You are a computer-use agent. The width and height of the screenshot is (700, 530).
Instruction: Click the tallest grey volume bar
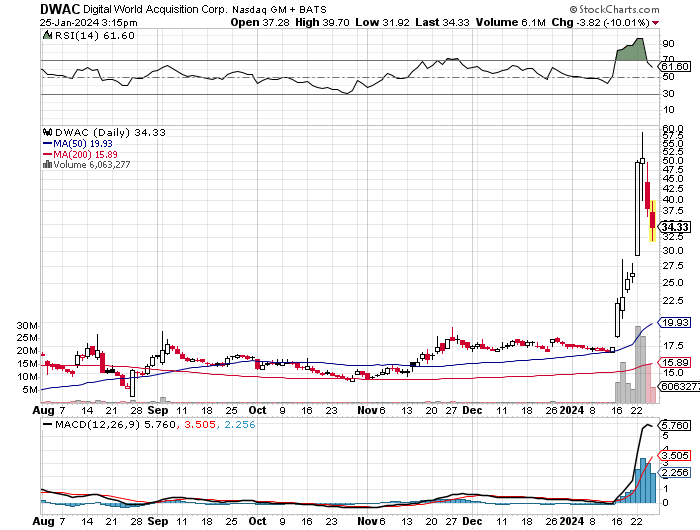(x=638, y=364)
